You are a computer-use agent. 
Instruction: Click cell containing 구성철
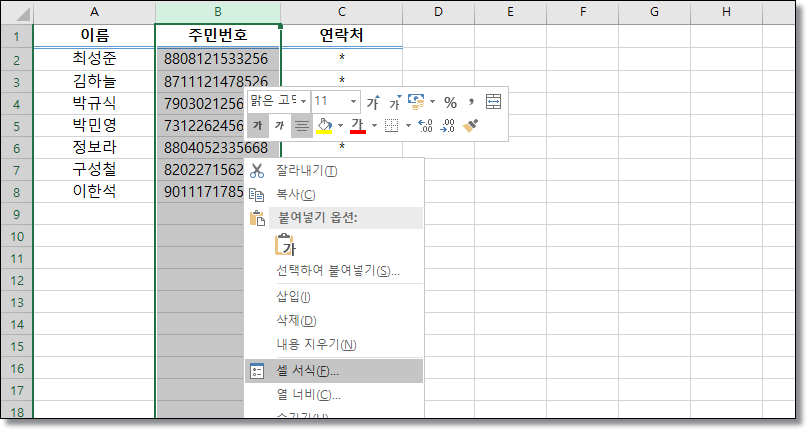coord(94,169)
